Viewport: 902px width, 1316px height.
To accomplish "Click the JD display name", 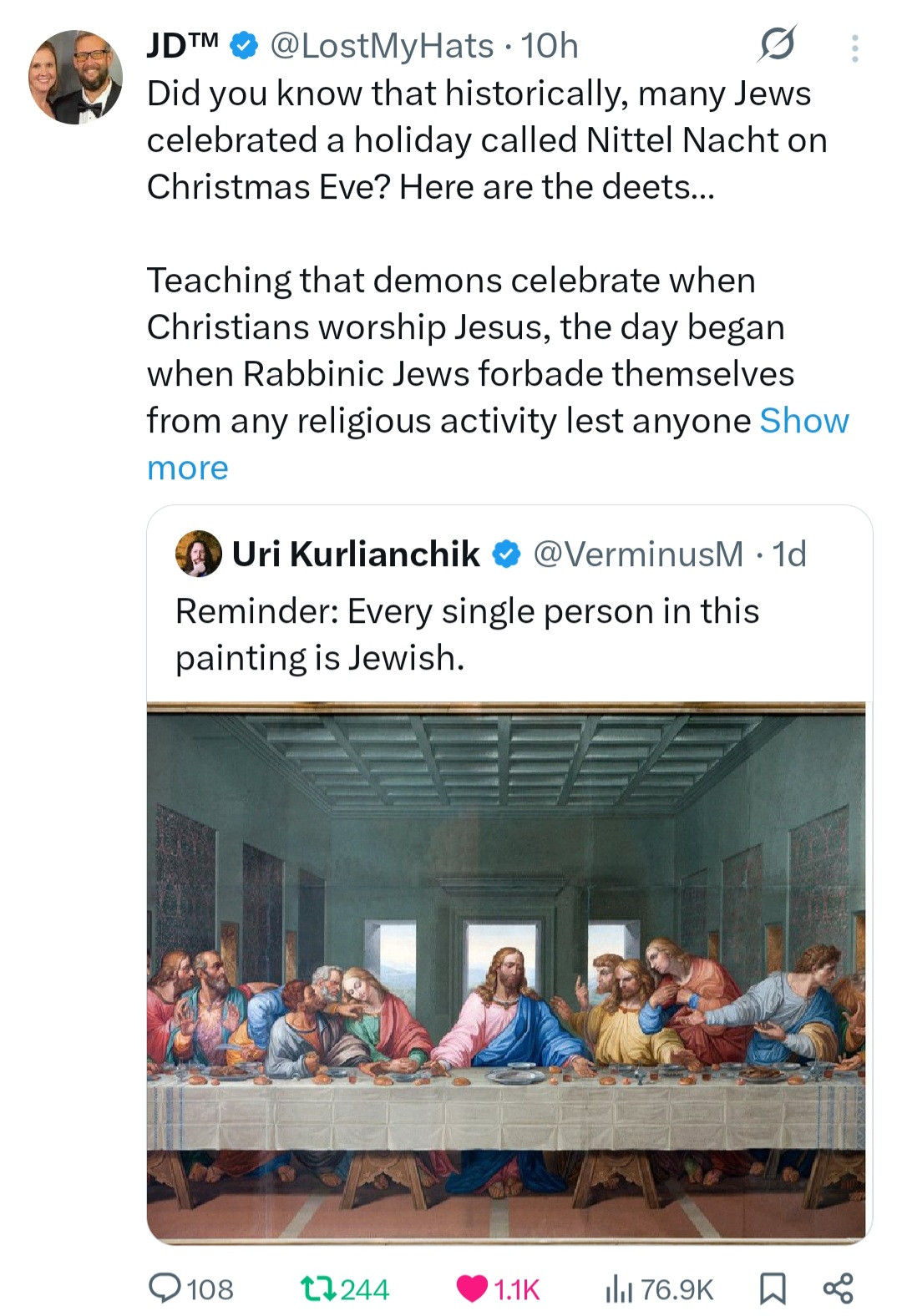I will pyautogui.click(x=182, y=46).
